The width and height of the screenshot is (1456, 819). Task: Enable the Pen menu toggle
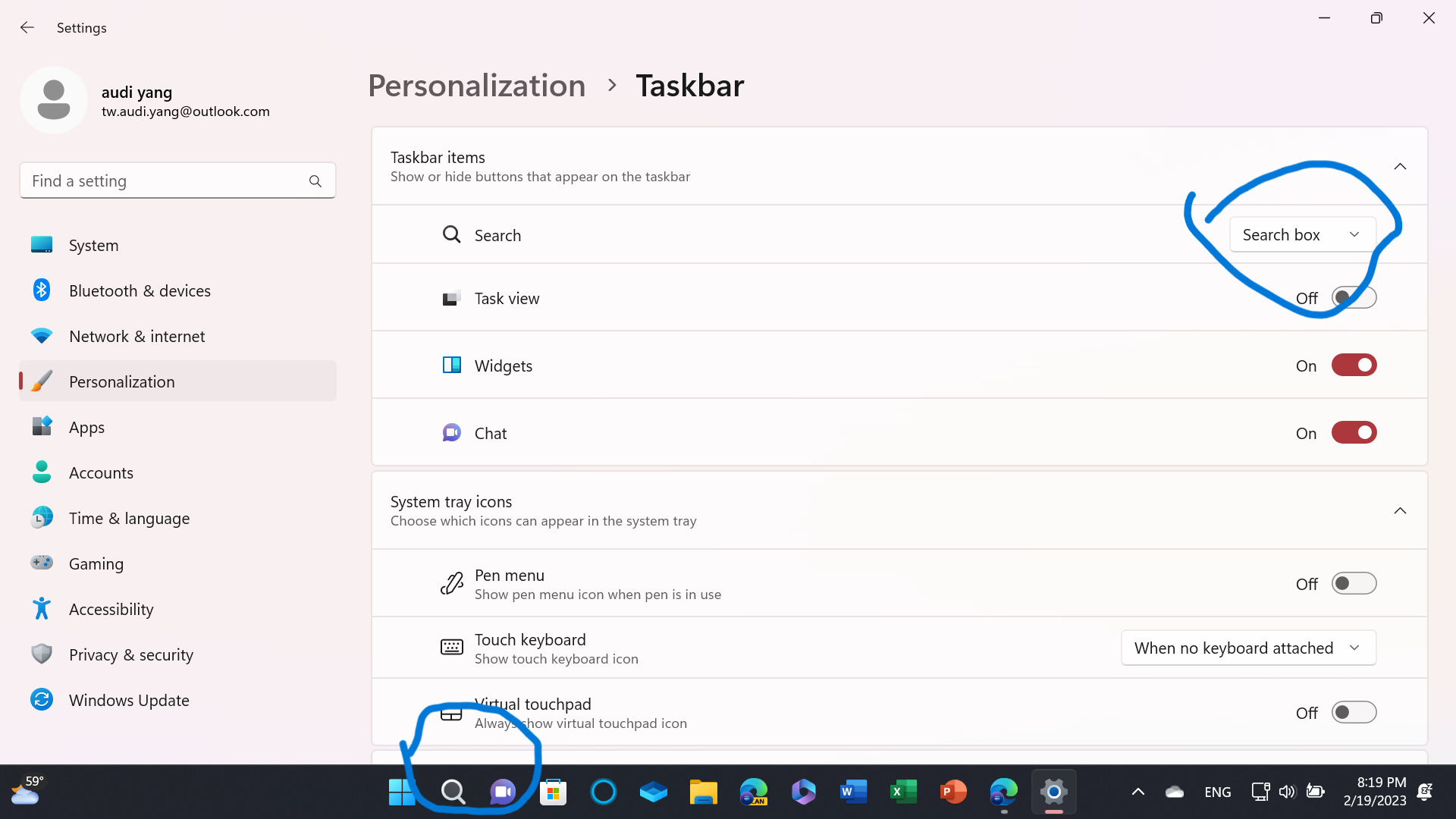[1354, 583]
